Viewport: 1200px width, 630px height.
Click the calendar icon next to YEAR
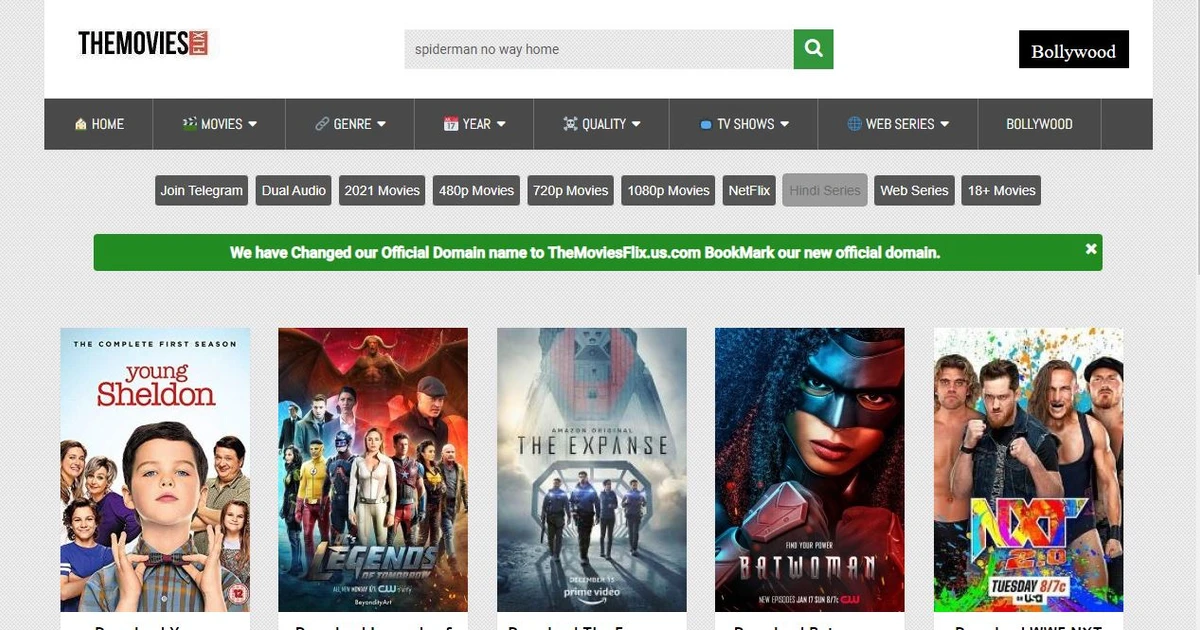[x=450, y=123]
